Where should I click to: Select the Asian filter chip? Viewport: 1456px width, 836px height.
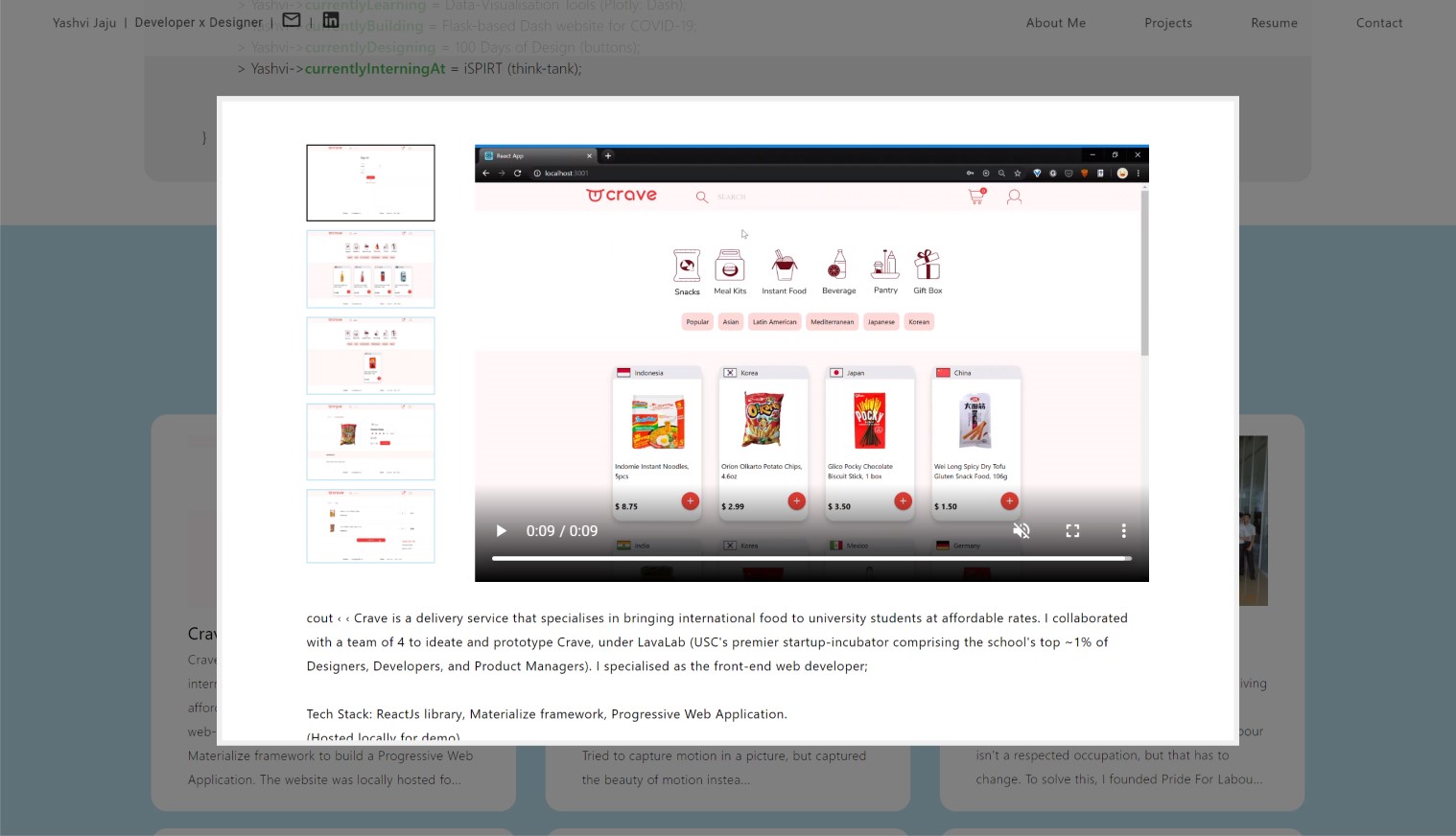[x=731, y=322]
